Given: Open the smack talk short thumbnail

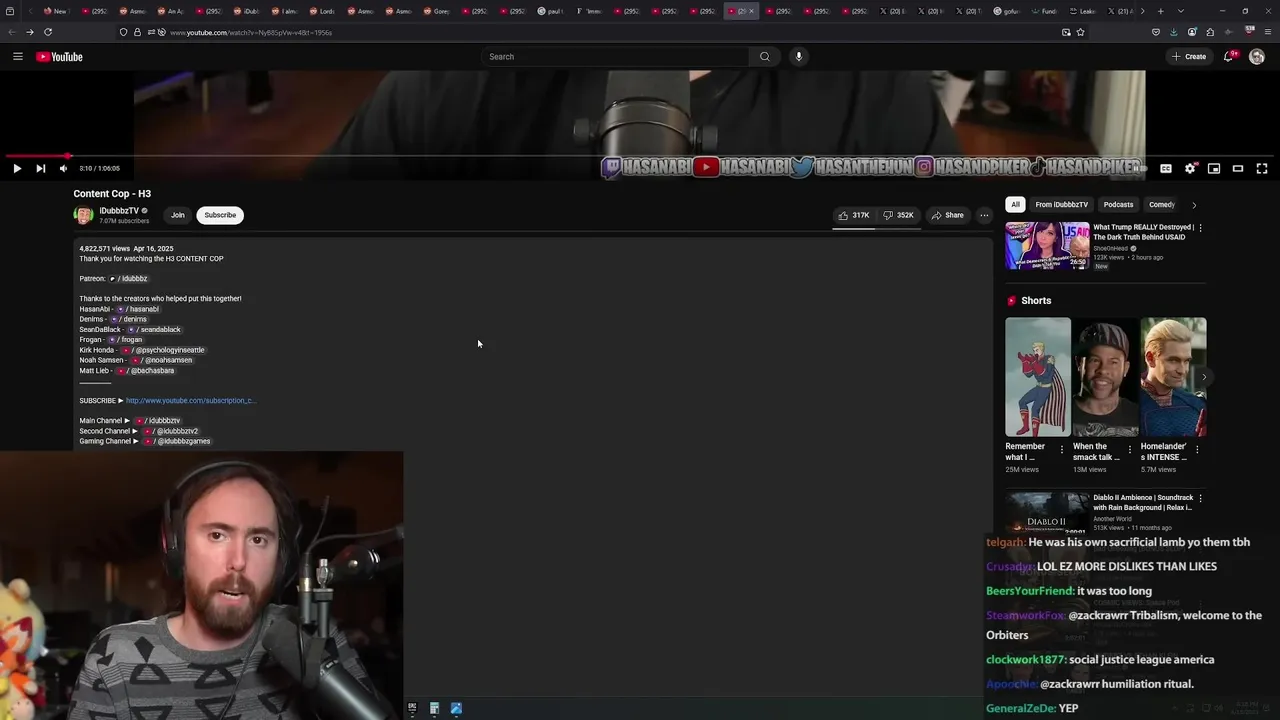Looking at the screenshot, I should (1105, 377).
